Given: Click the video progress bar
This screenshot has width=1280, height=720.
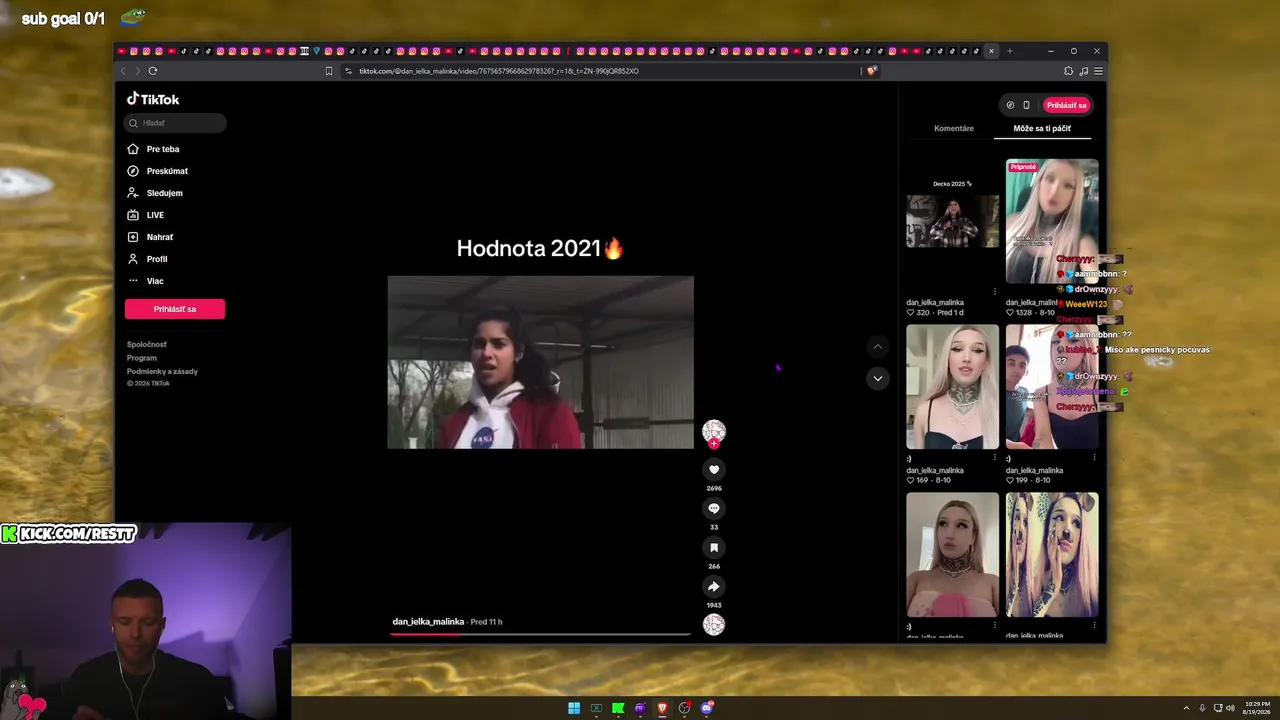Looking at the screenshot, I should (540, 634).
